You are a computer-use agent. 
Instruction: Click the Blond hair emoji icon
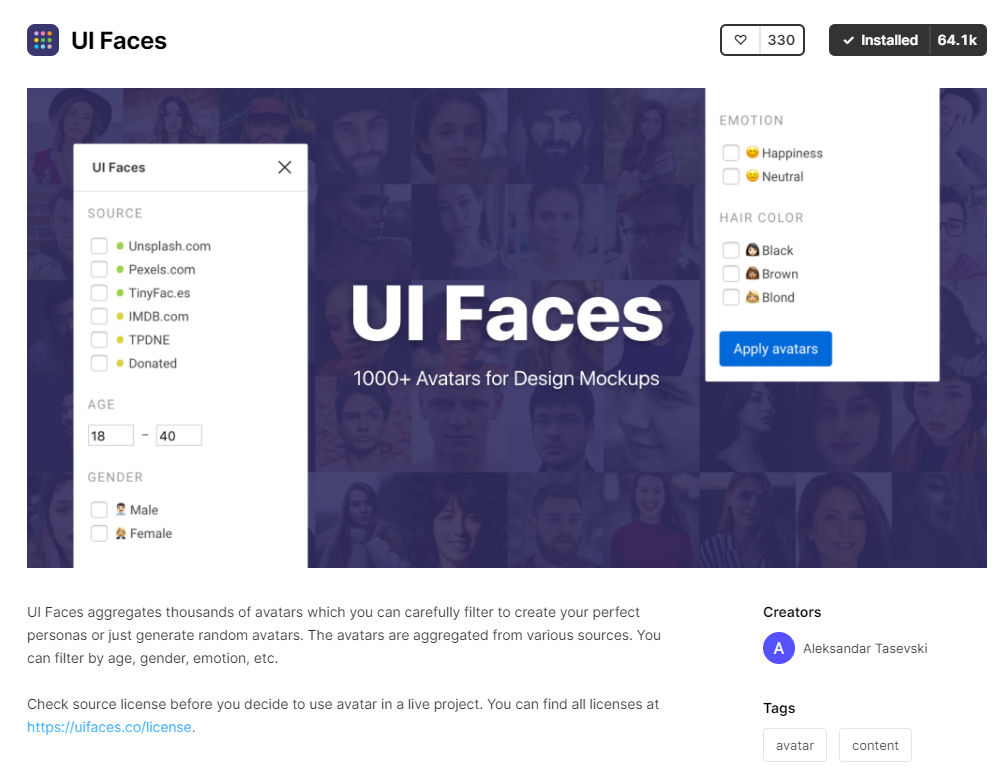tap(752, 297)
